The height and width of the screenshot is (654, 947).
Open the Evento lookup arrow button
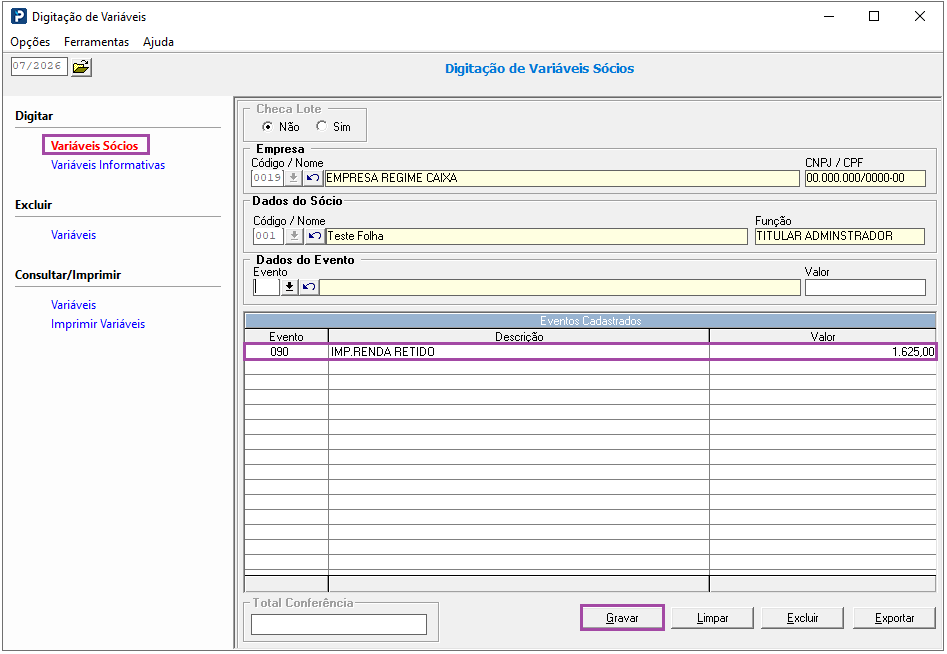click(x=289, y=286)
